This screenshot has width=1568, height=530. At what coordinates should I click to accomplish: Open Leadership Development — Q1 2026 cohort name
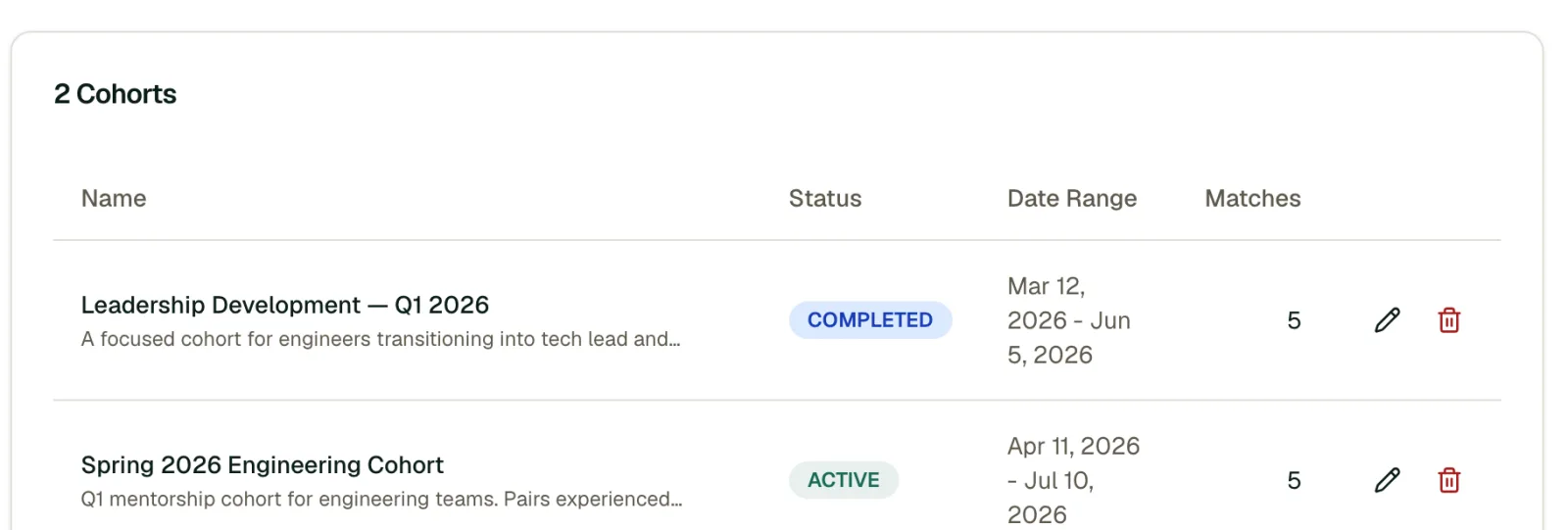pos(285,305)
